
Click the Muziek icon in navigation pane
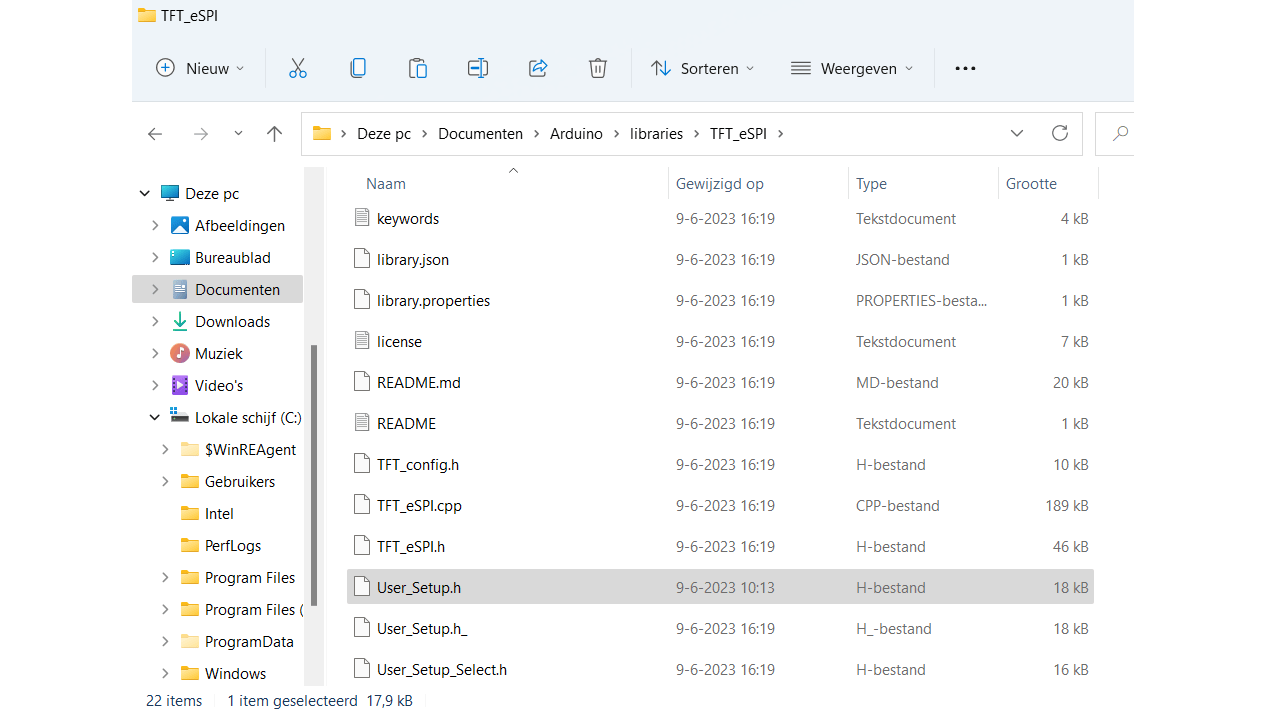click(x=180, y=353)
